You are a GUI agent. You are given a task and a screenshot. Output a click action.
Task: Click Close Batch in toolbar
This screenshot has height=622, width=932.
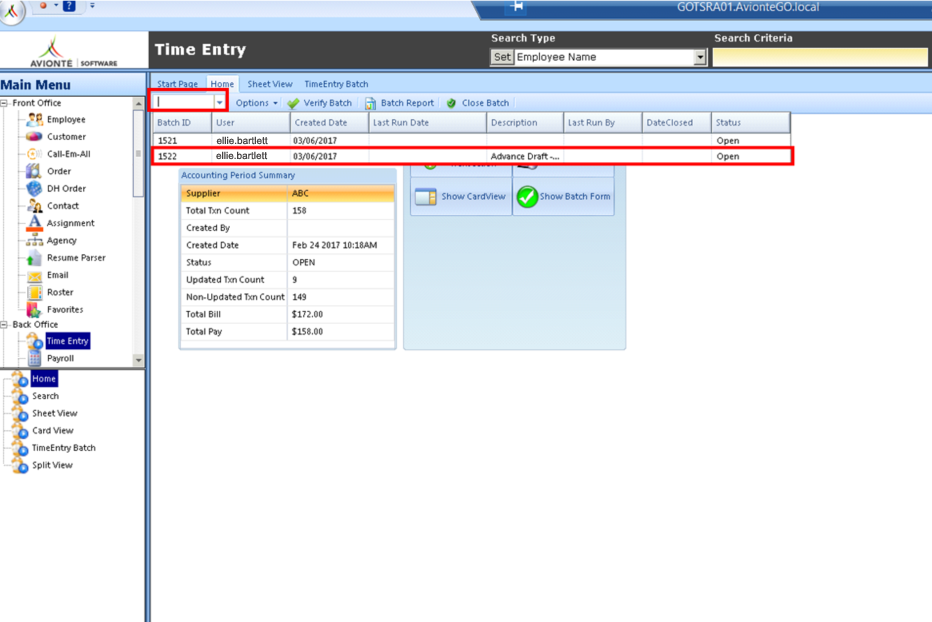(478, 103)
